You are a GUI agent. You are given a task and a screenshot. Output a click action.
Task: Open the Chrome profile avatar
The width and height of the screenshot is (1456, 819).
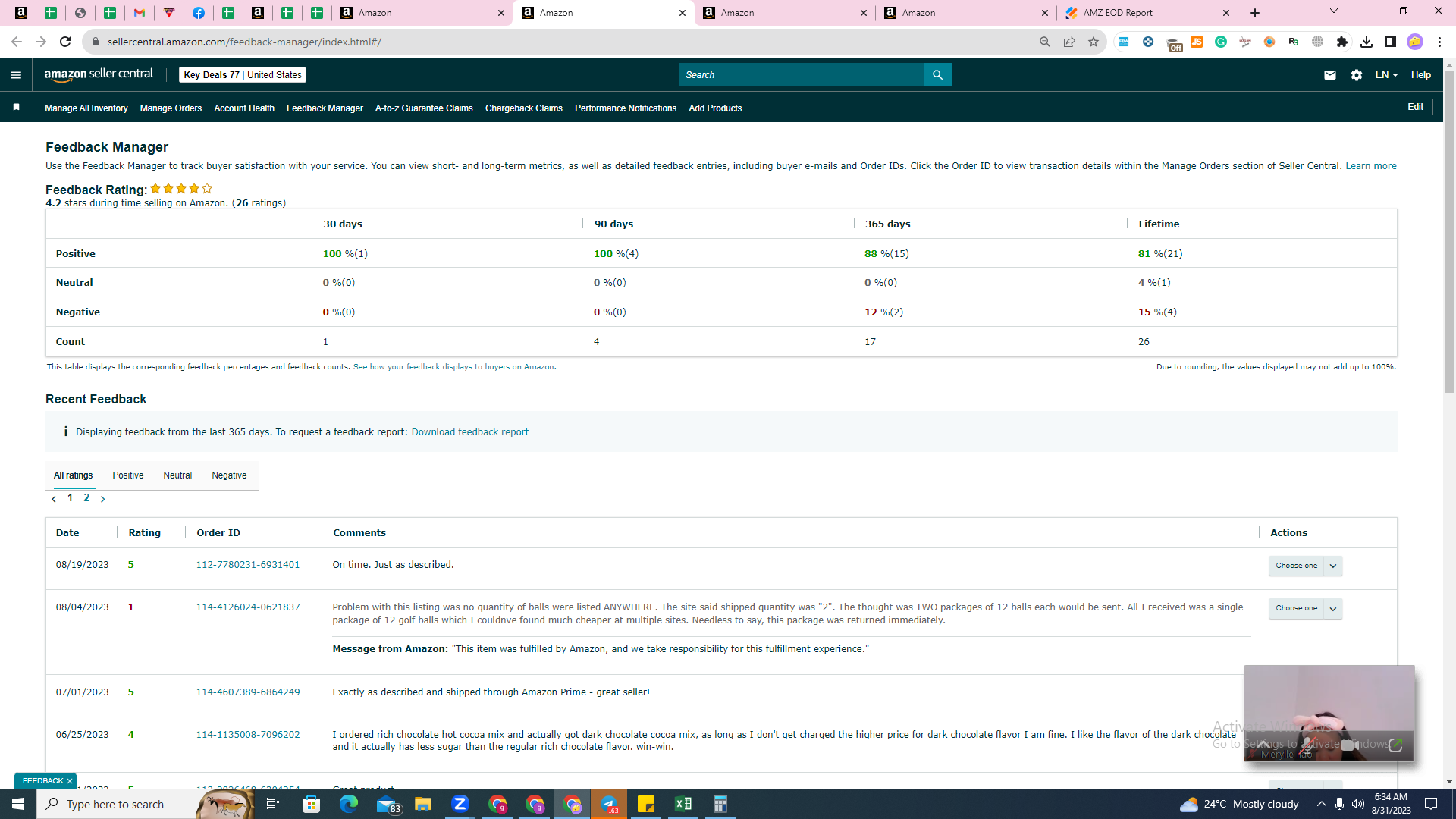[x=1415, y=42]
